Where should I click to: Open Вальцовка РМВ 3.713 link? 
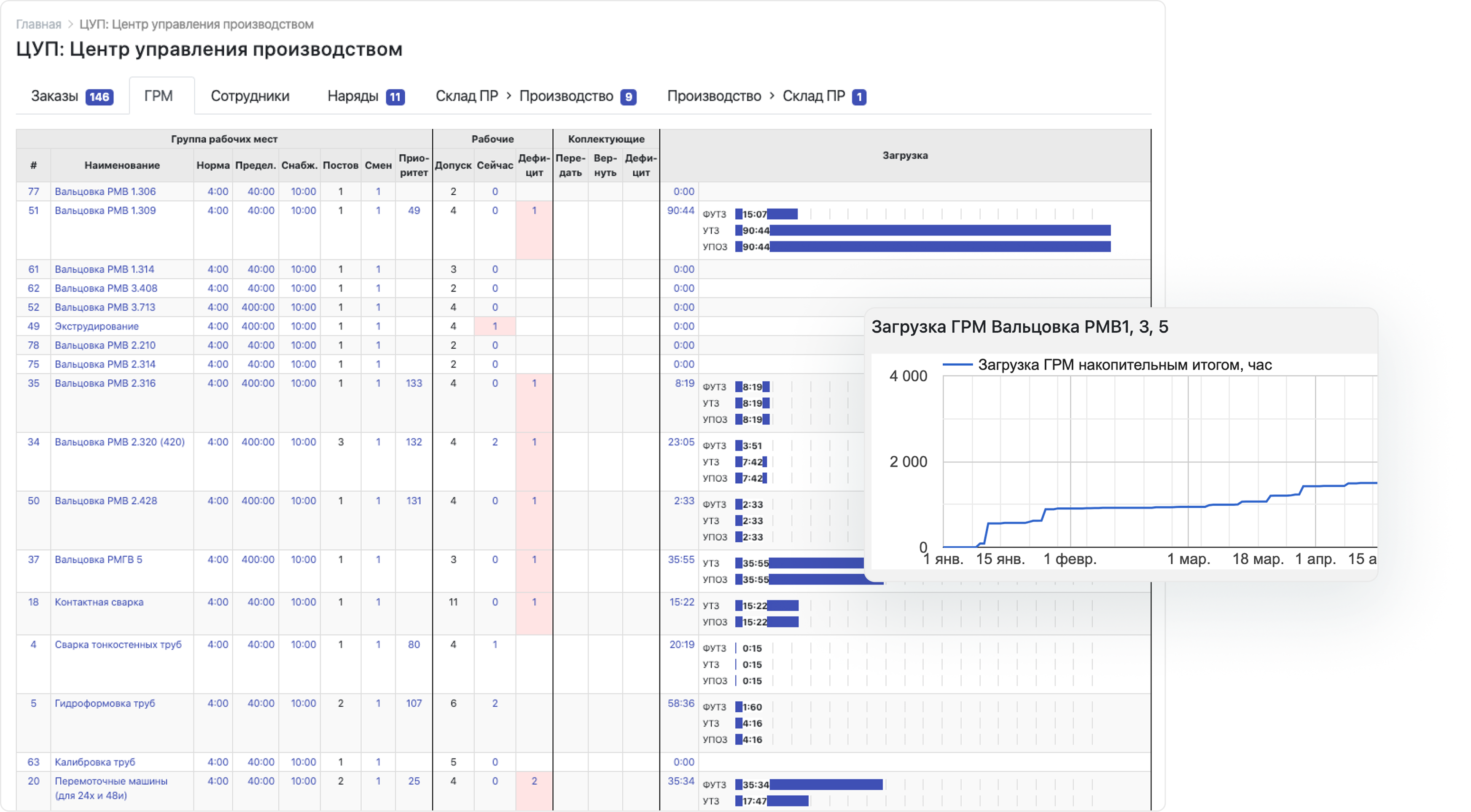105,307
